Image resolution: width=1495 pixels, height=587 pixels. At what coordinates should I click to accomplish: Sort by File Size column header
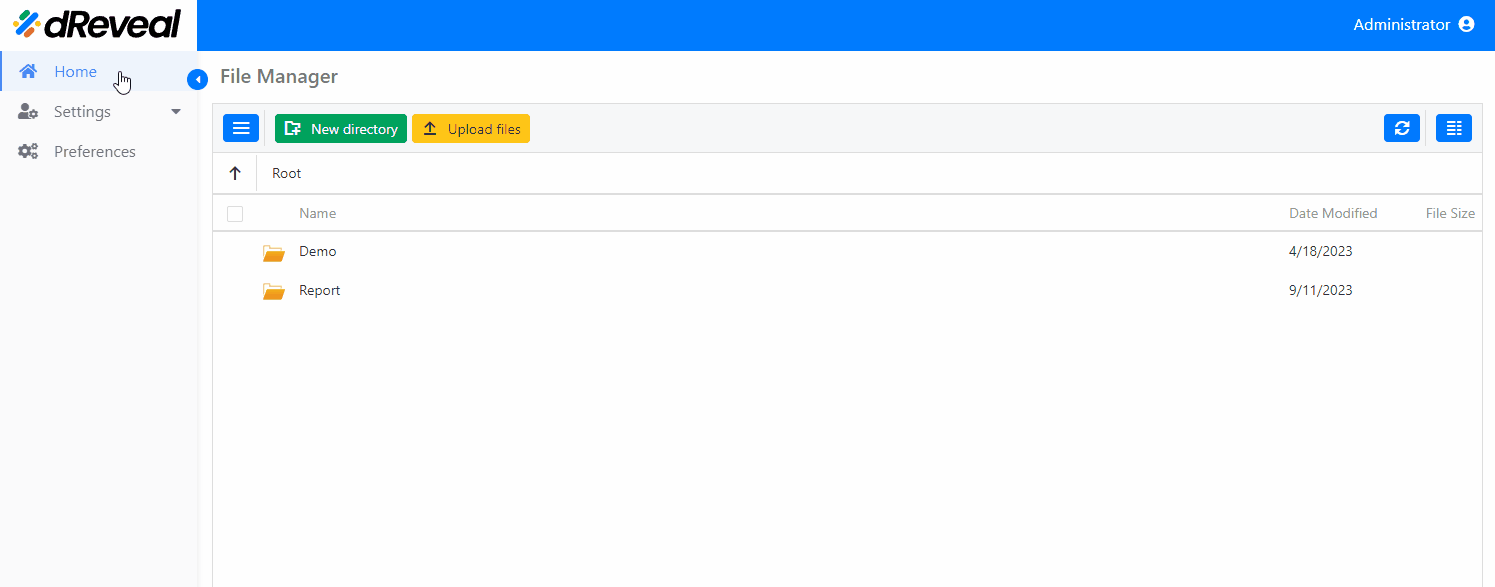coord(1450,213)
